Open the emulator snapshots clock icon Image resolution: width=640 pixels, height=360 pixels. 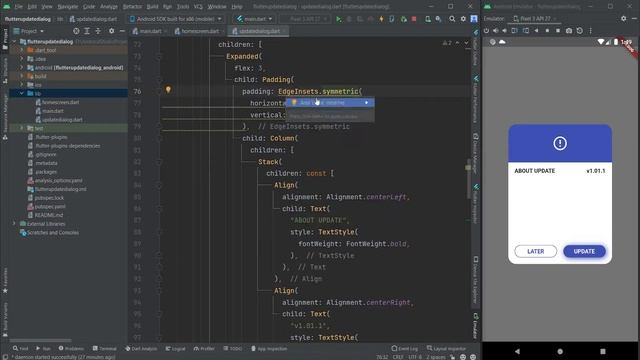point(580,31)
